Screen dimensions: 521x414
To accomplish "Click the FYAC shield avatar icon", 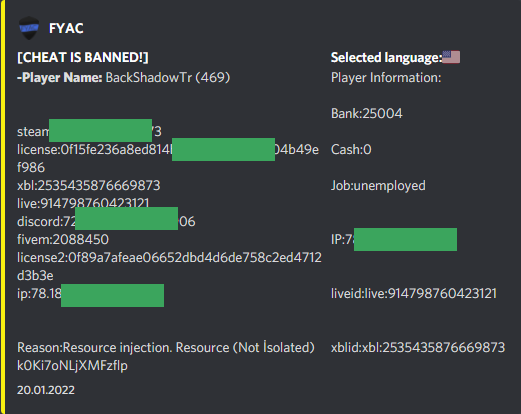I will point(29,28).
